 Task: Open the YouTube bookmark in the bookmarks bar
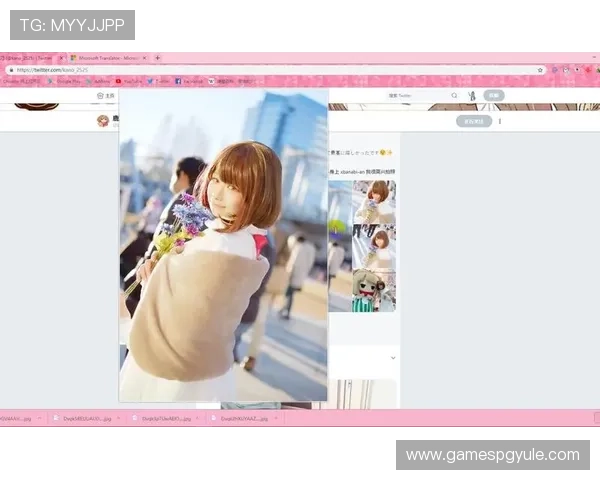click(129, 81)
